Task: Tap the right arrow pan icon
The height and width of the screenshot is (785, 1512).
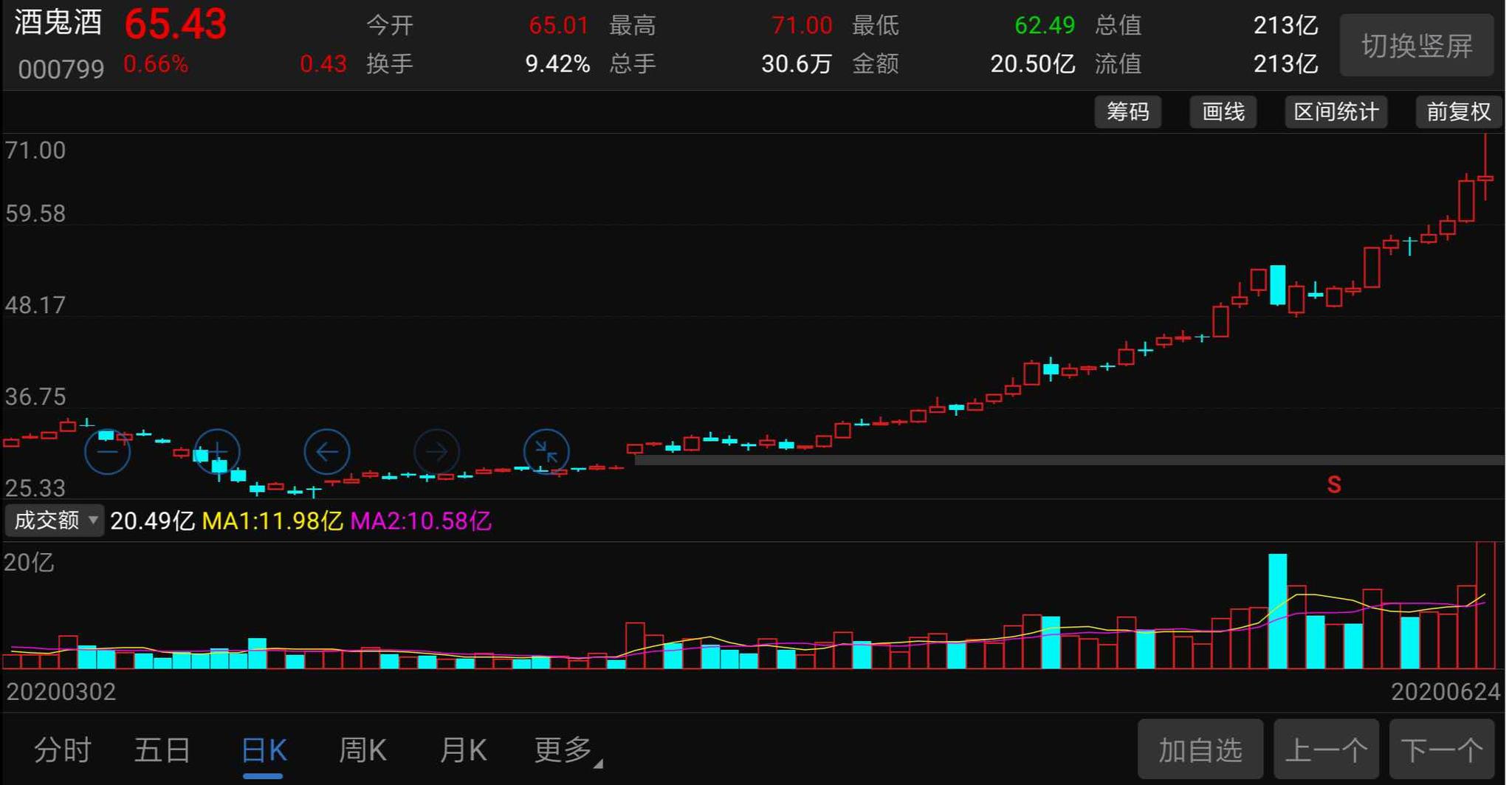Action: point(437,451)
